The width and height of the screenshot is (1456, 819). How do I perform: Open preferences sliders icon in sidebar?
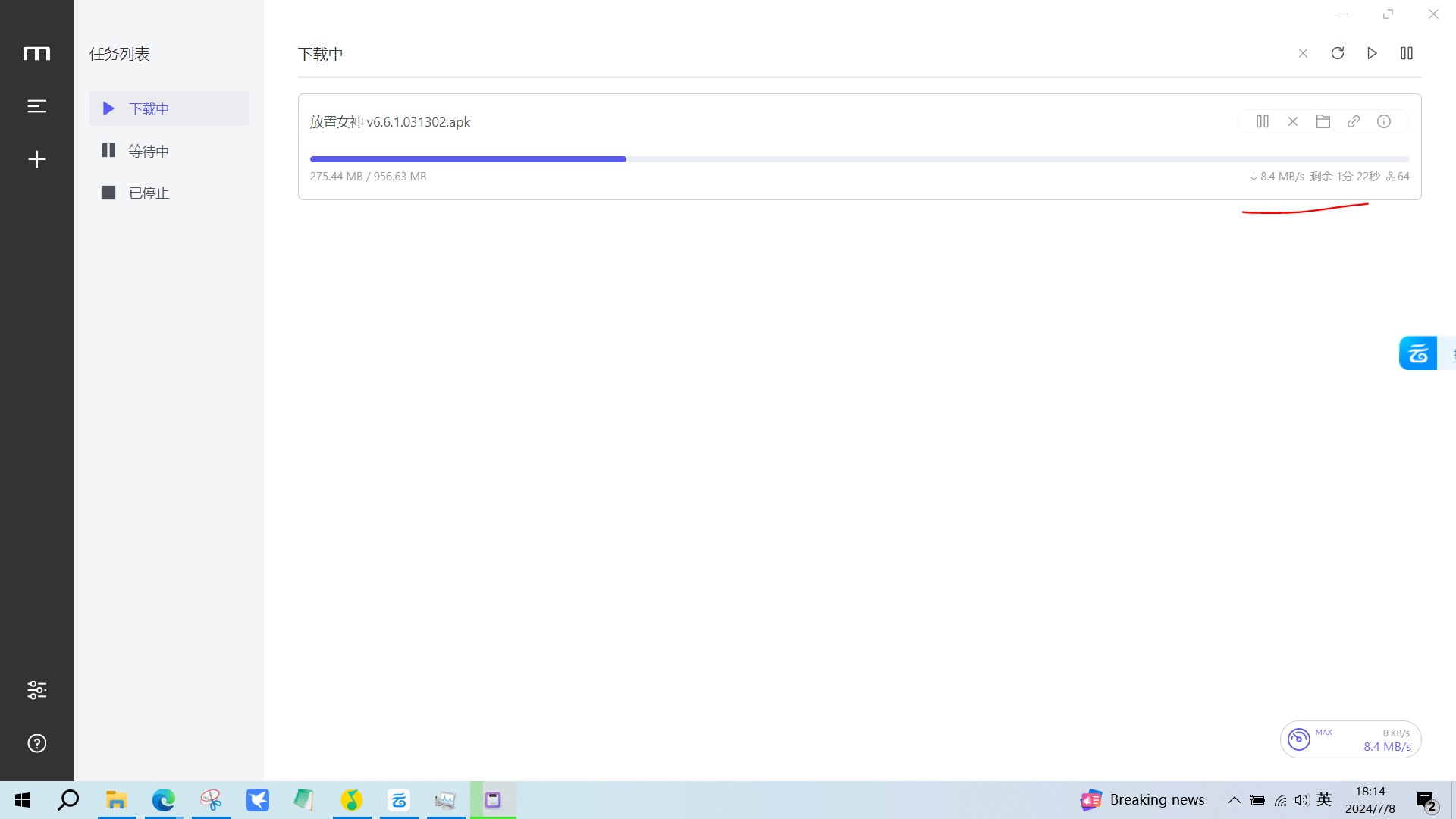(36, 690)
